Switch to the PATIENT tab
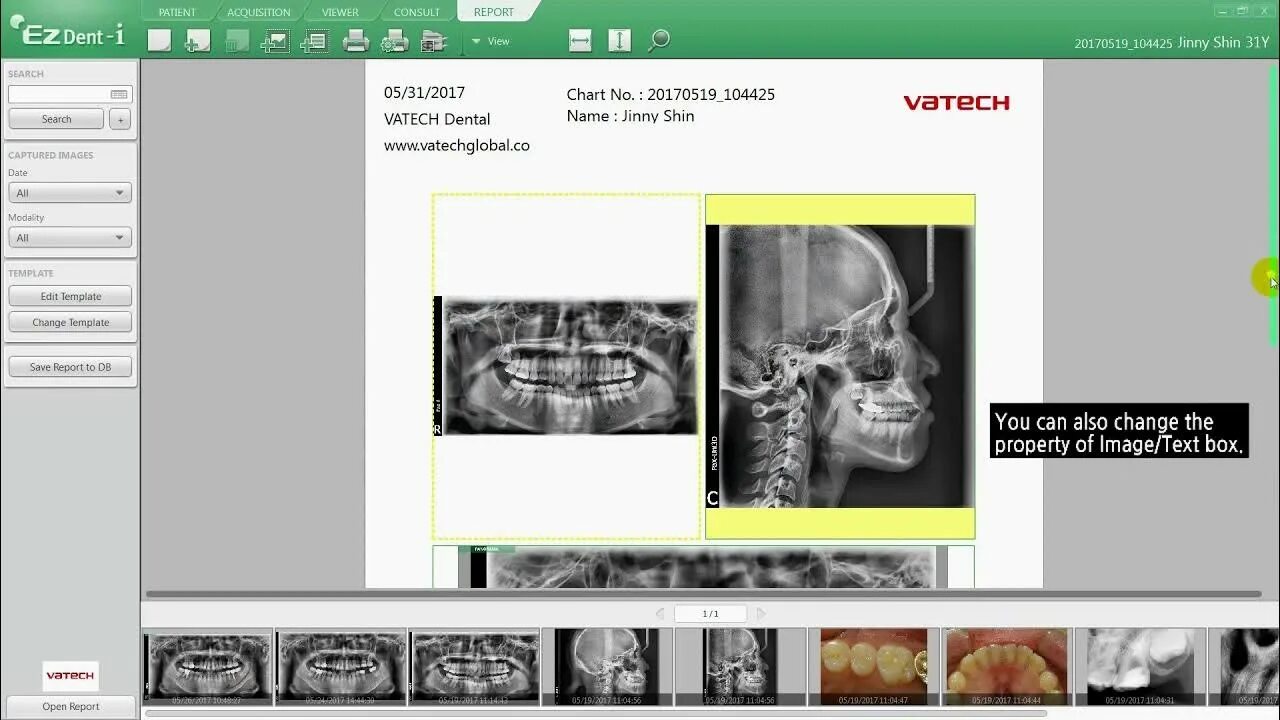This screenshot has height=720, width=1280. [177, 12]
